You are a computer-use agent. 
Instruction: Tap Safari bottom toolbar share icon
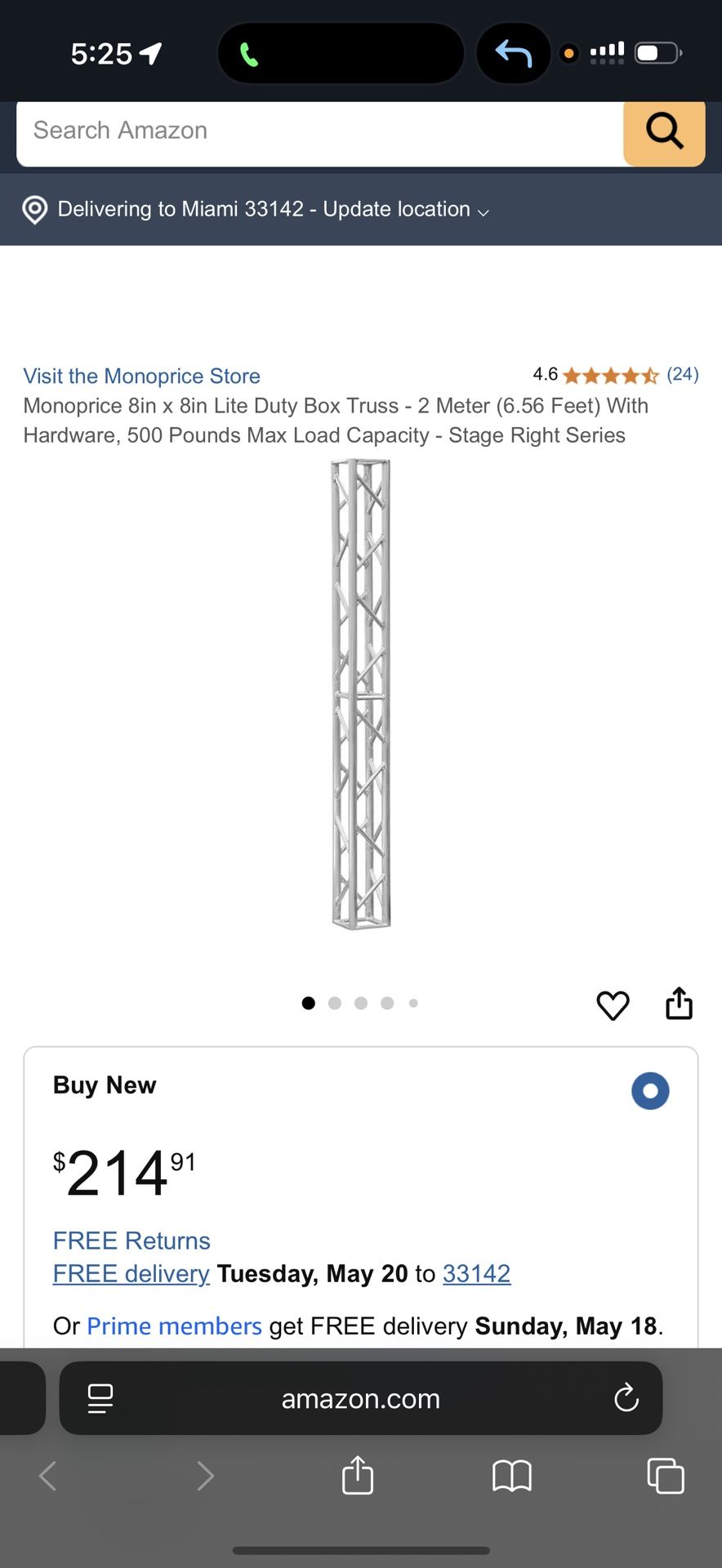click(x=358, y=1475)
